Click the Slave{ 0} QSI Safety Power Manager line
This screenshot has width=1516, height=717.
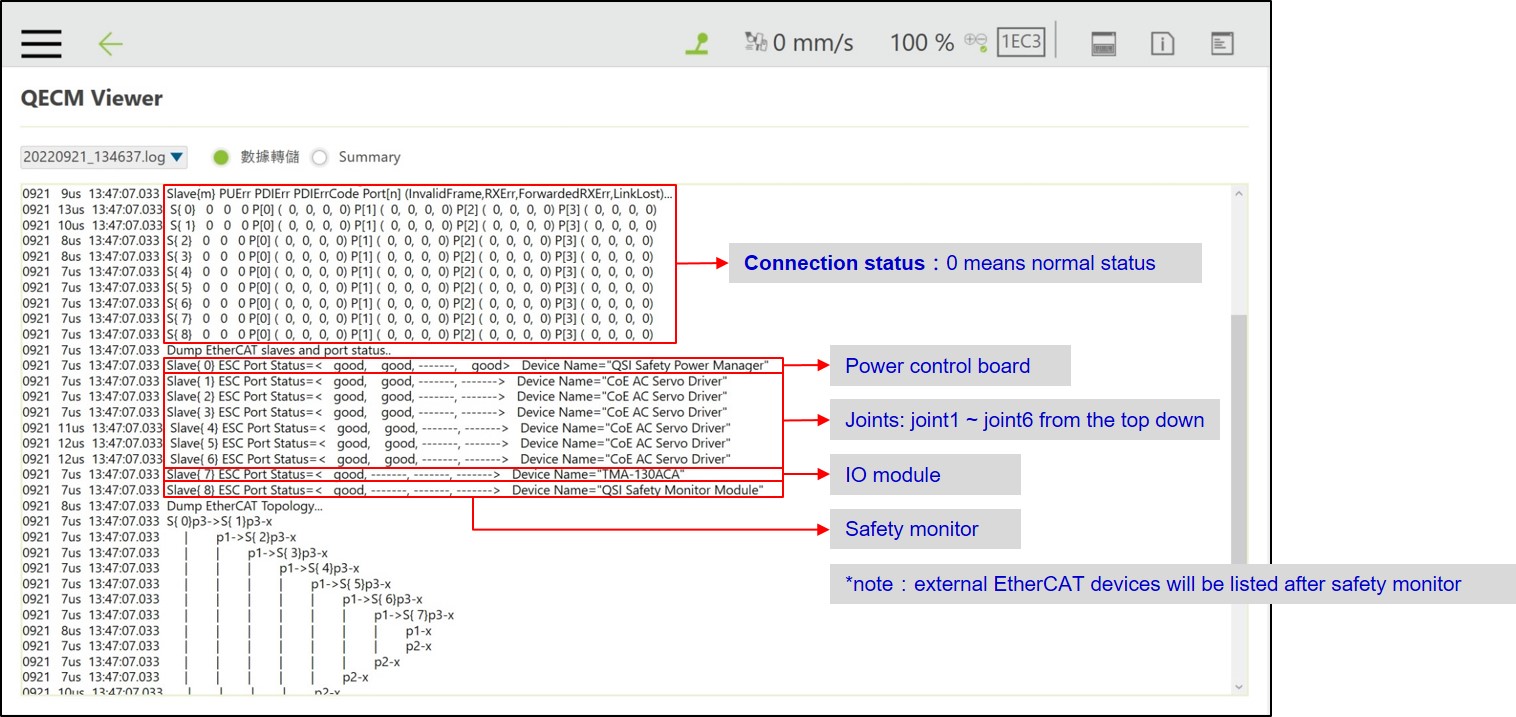pos(467,366)
